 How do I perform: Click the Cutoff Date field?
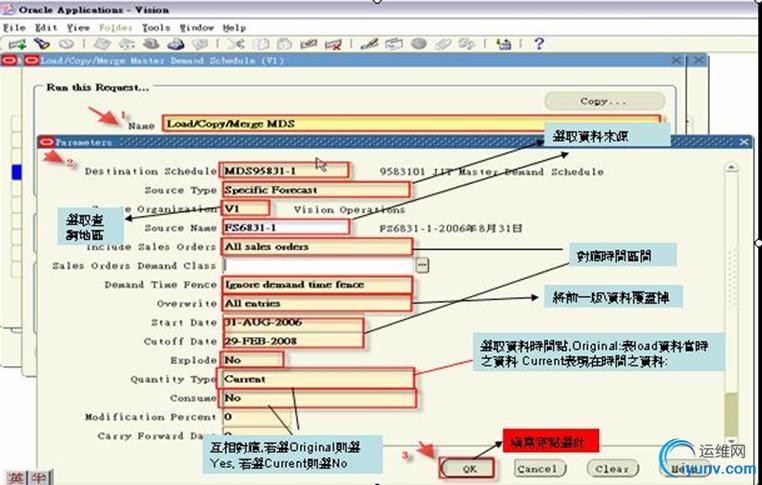(293, 341)
